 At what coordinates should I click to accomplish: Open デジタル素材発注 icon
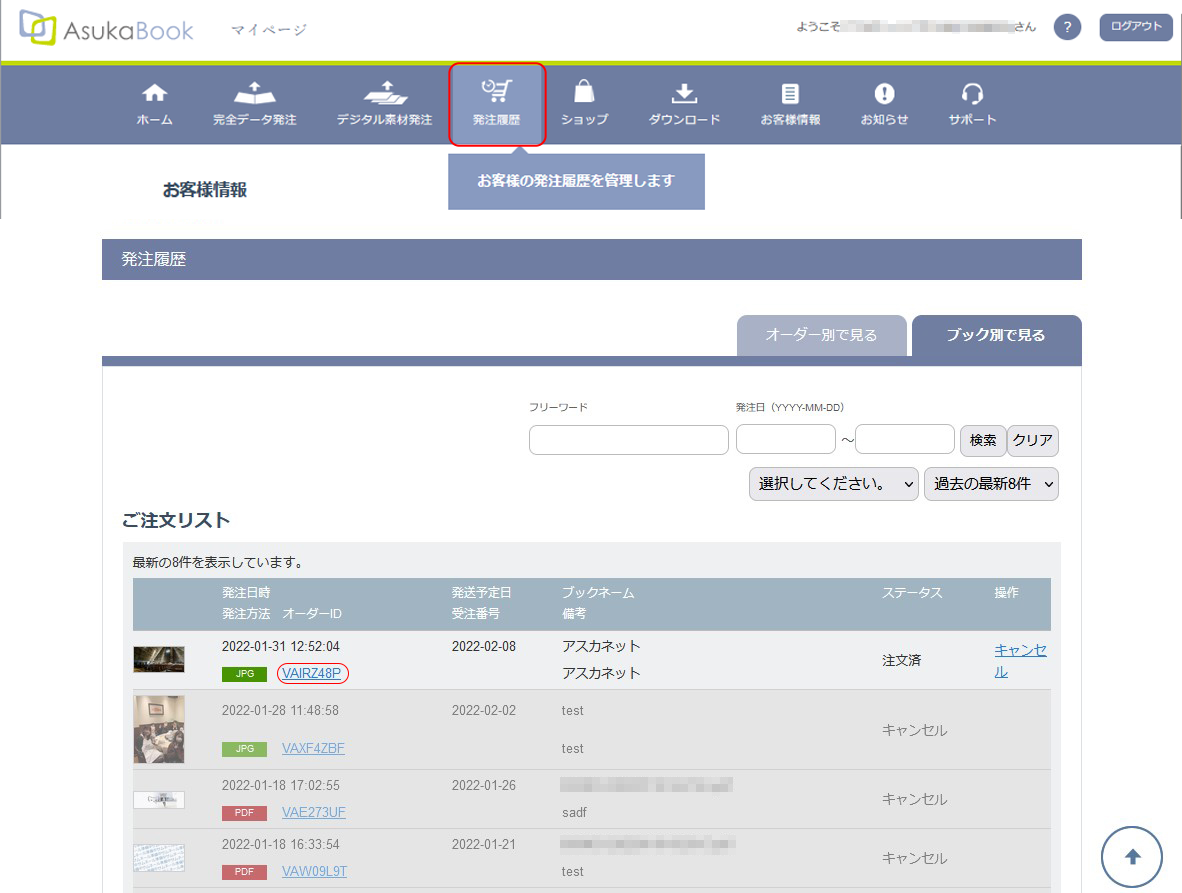coord(384,94)
